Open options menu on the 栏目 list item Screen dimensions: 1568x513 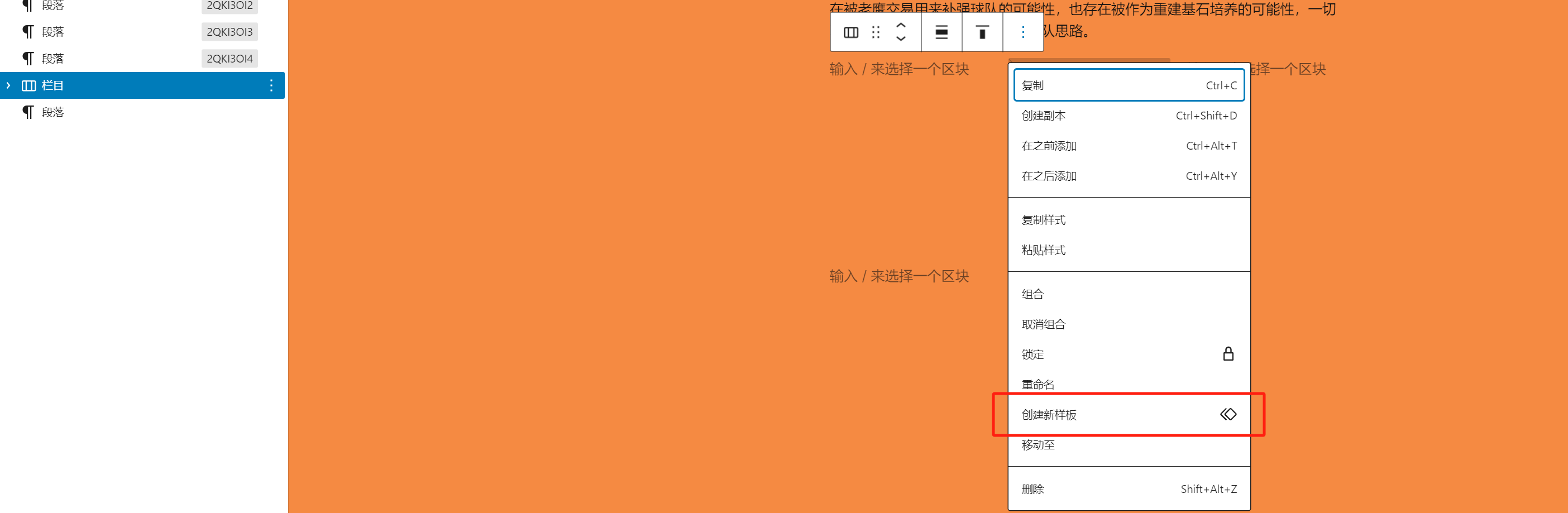270,85
